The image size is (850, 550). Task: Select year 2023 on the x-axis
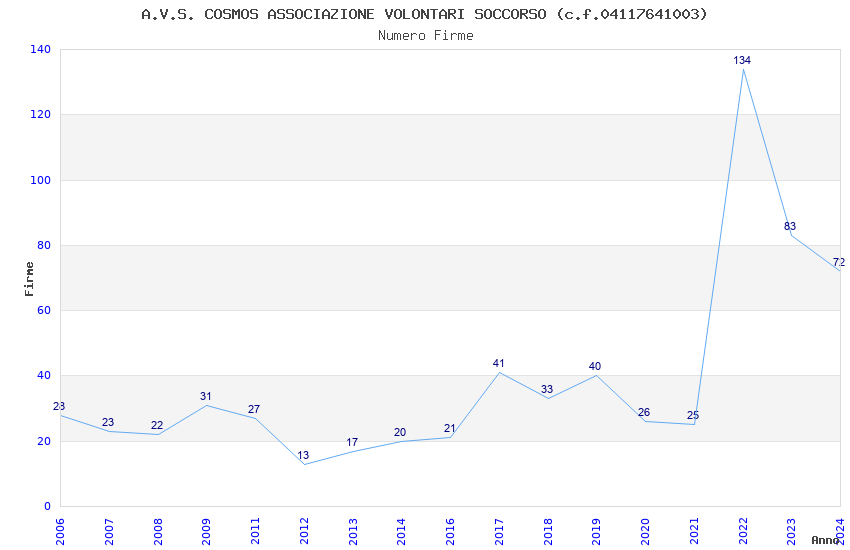(791, 531)
